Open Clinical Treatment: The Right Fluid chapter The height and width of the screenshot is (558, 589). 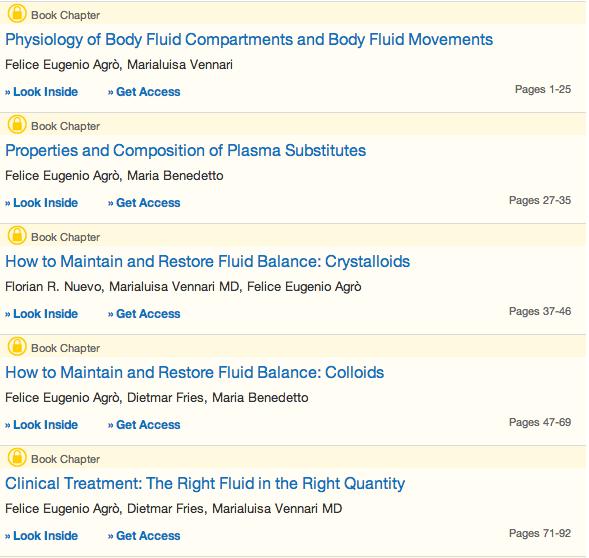(205, 484)
